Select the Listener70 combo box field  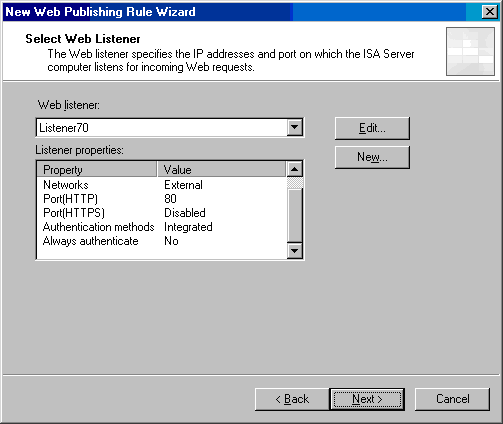(x=170, y=127)
